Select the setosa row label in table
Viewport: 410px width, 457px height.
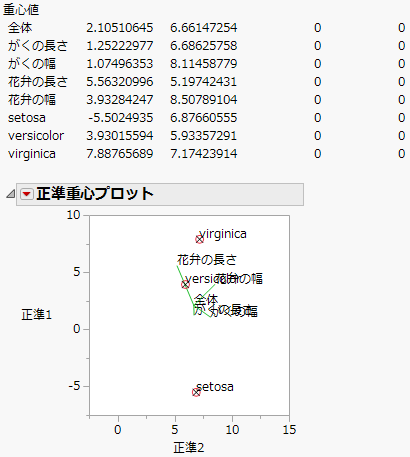[27, 118]
